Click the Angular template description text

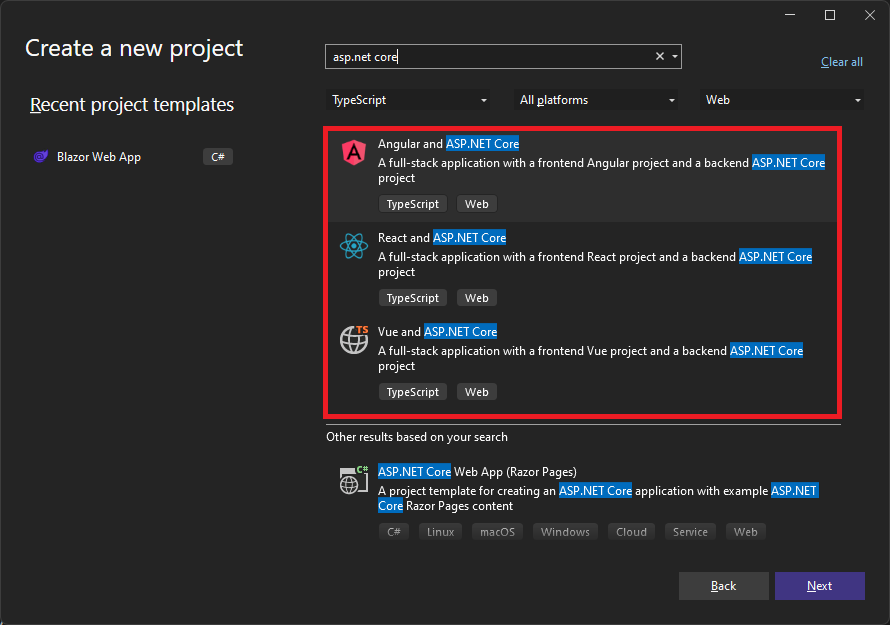click(x=602, y=170)
